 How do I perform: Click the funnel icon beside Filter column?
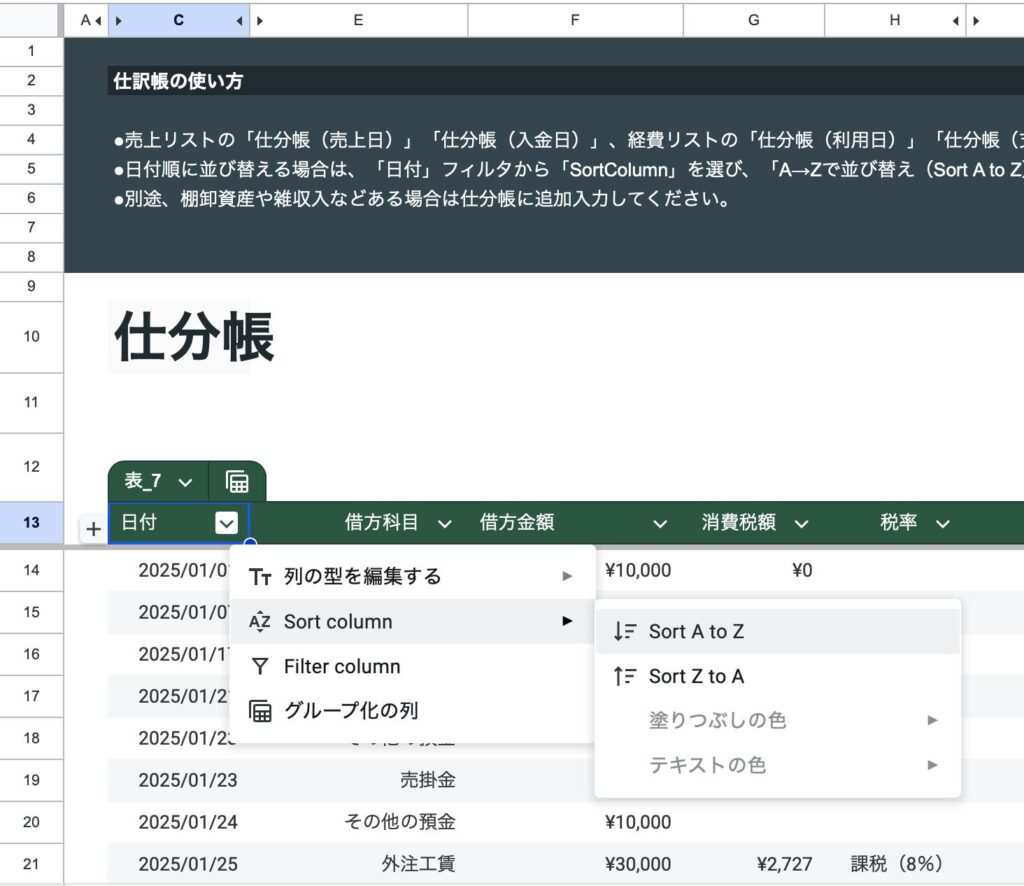point(260,667)
